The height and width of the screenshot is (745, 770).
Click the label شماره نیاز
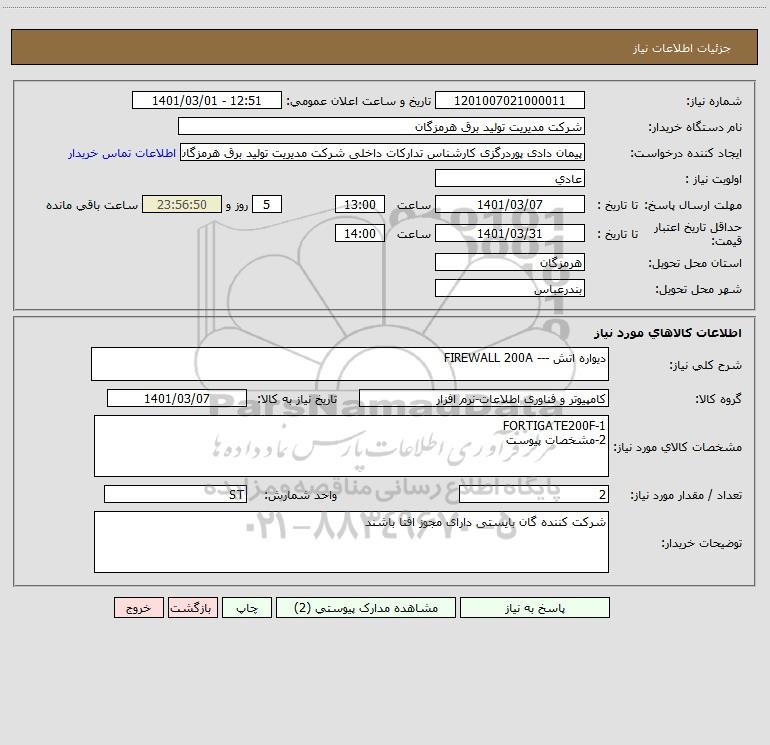pos(714,101)
